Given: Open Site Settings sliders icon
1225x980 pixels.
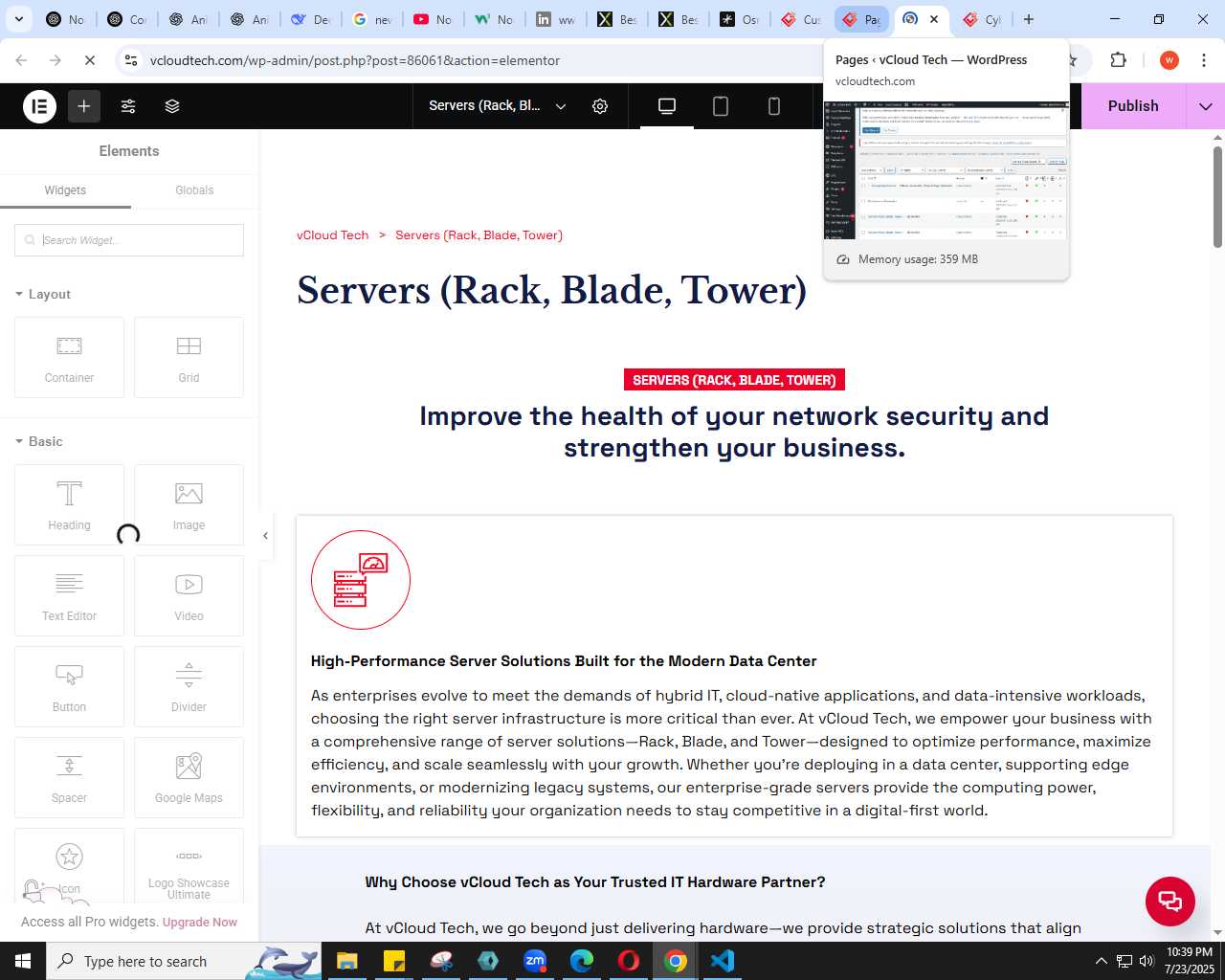Looking at the screenshot, I should 128,106.
